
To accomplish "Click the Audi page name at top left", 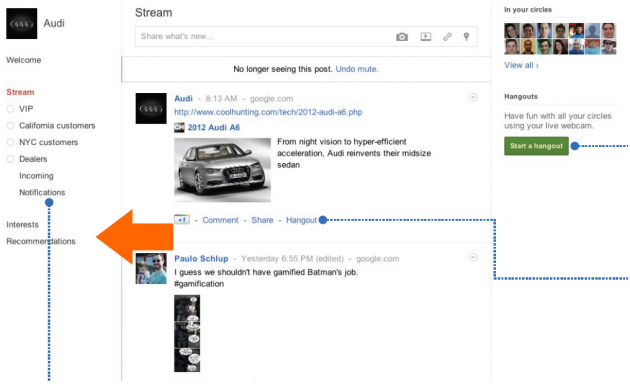I will coord(54,23).
